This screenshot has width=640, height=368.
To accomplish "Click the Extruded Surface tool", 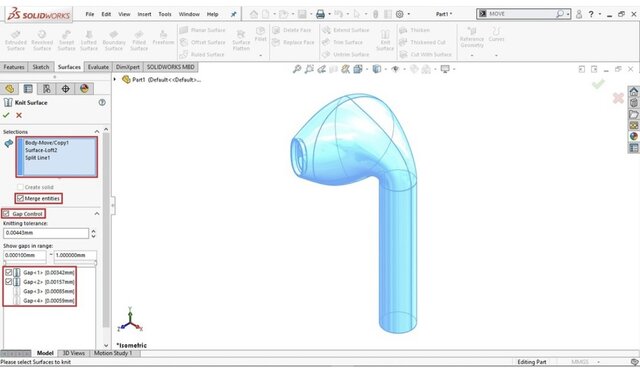I will tap(16, 40).
